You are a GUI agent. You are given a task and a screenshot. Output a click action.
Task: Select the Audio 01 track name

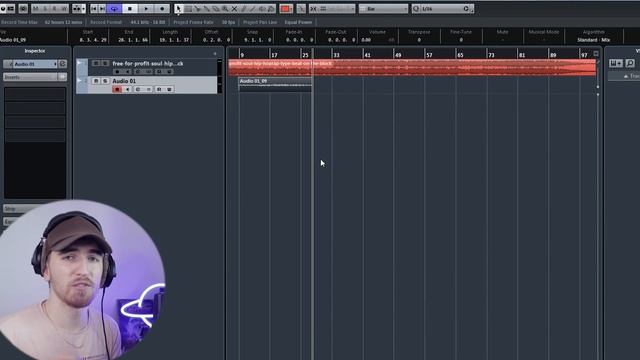click(124, 81)
